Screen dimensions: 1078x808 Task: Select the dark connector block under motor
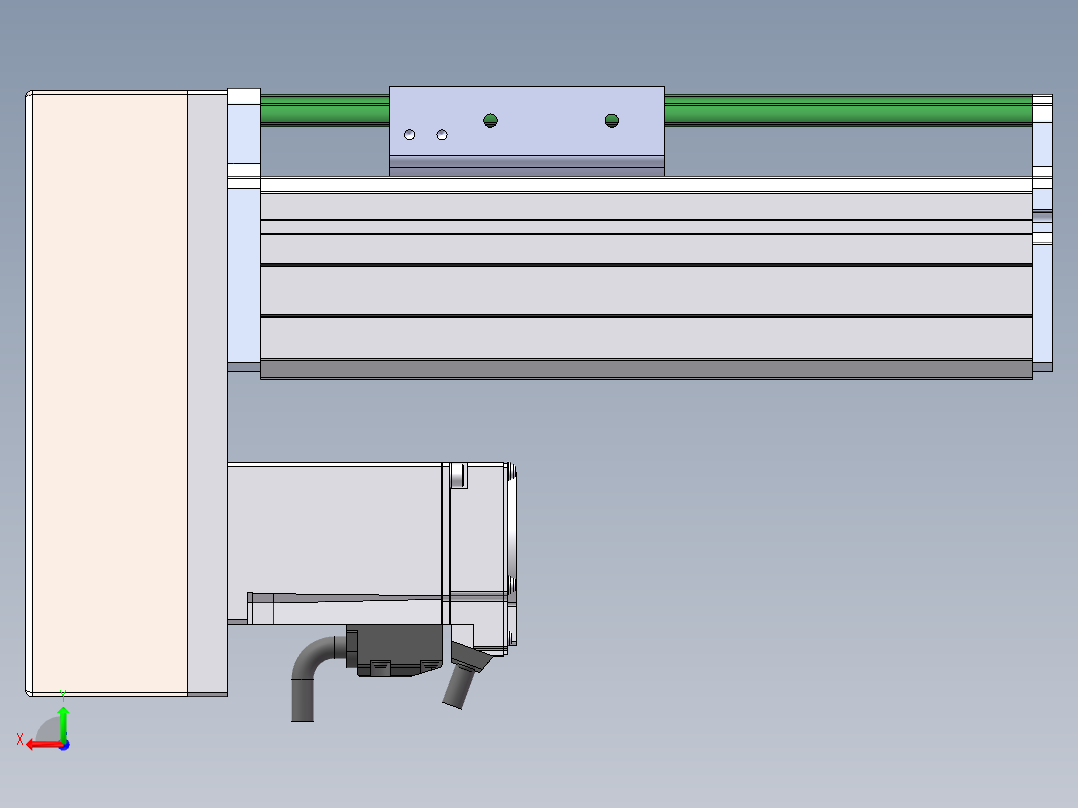coord(395,650)
